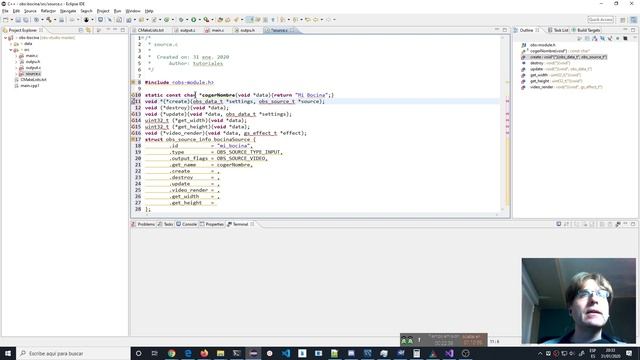
Task: Expand source.c node in Project Explorer
Action: 16,74
